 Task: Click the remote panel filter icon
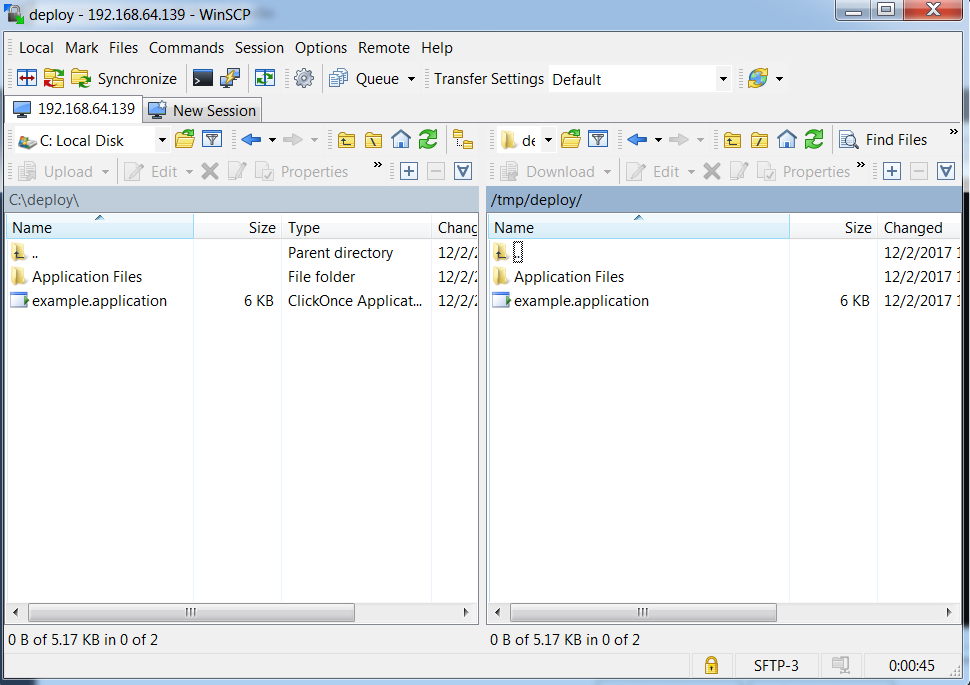click(598, 139)
